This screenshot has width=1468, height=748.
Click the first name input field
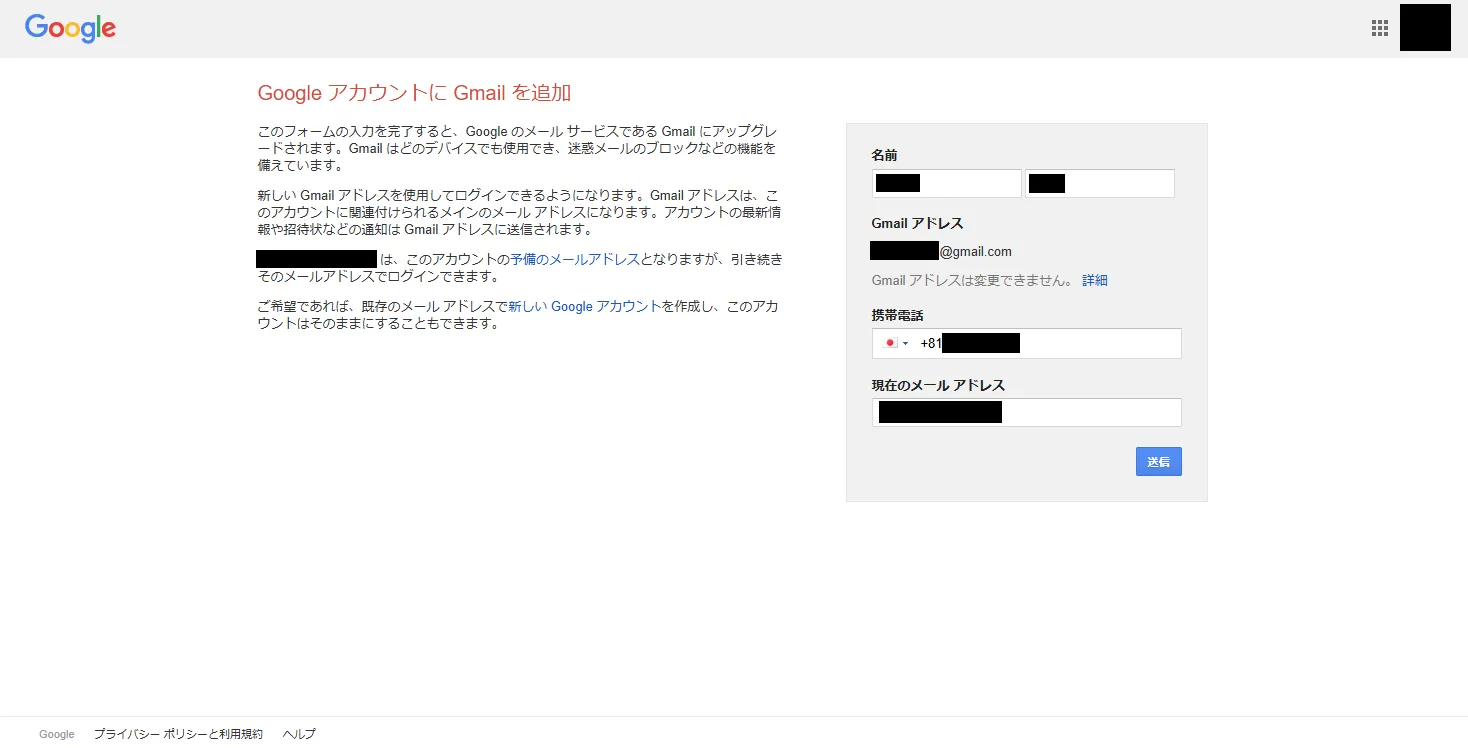tap(946, 183)
